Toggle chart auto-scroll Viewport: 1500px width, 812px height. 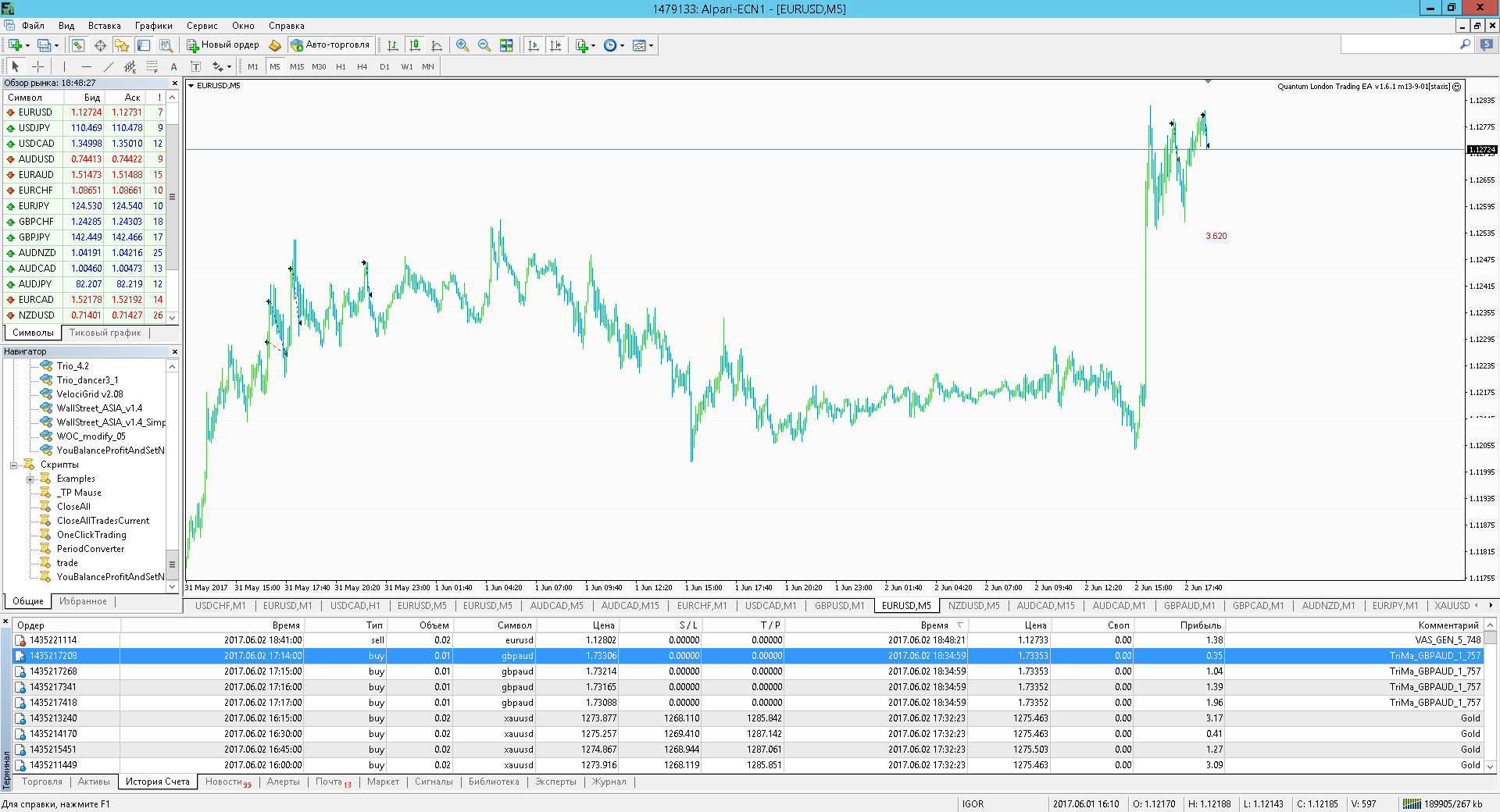tap(534, 45)
